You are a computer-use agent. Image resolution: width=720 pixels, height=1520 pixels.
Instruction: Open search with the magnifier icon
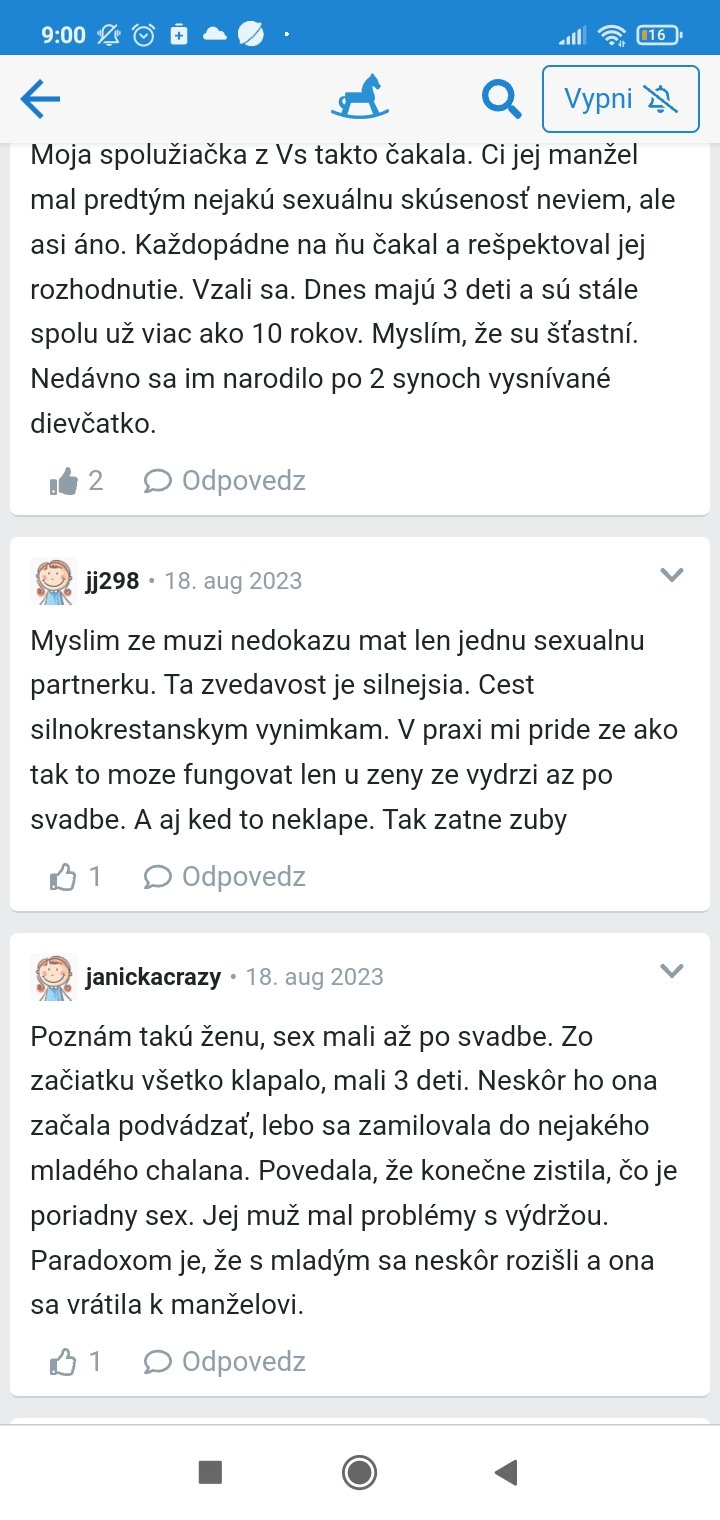(501, 99)
